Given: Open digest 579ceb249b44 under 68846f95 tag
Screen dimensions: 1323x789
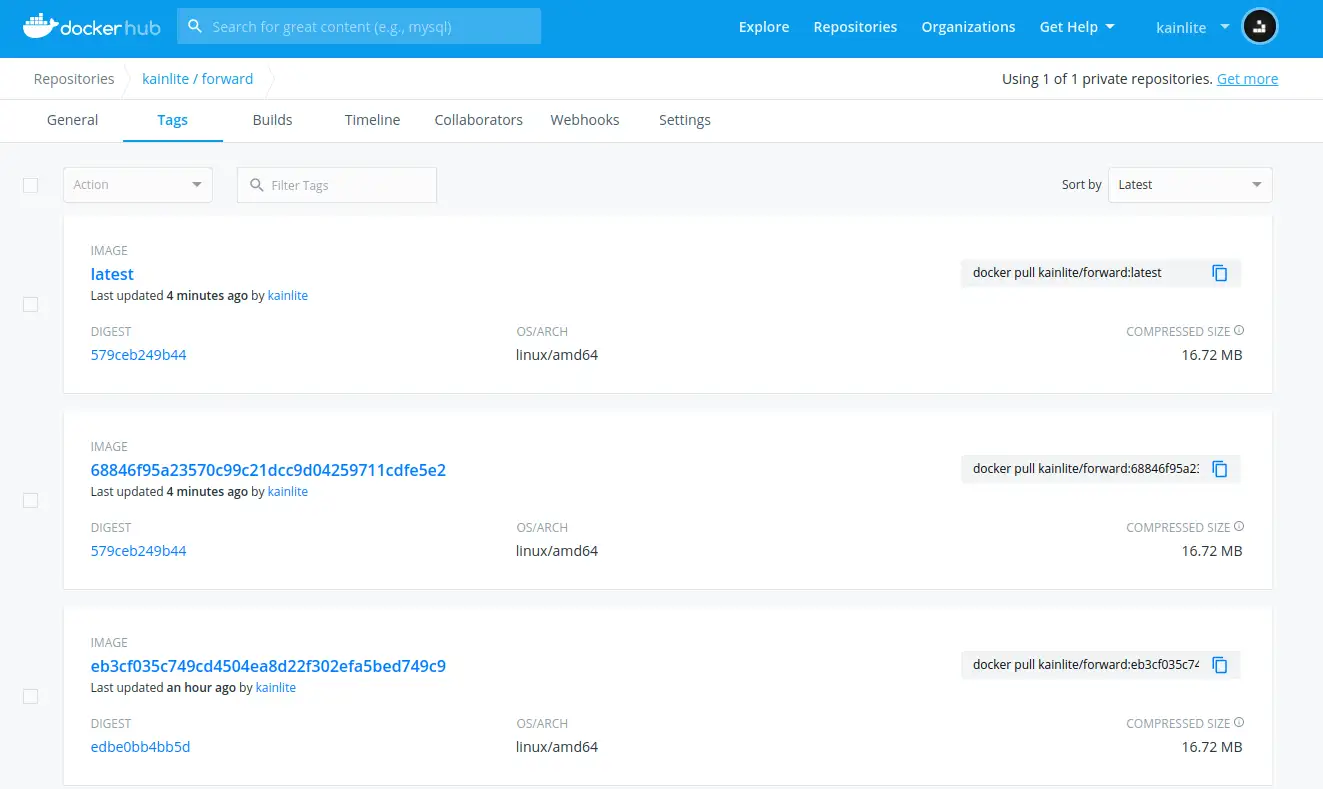Looking at the screenshot, I should 138,551.
